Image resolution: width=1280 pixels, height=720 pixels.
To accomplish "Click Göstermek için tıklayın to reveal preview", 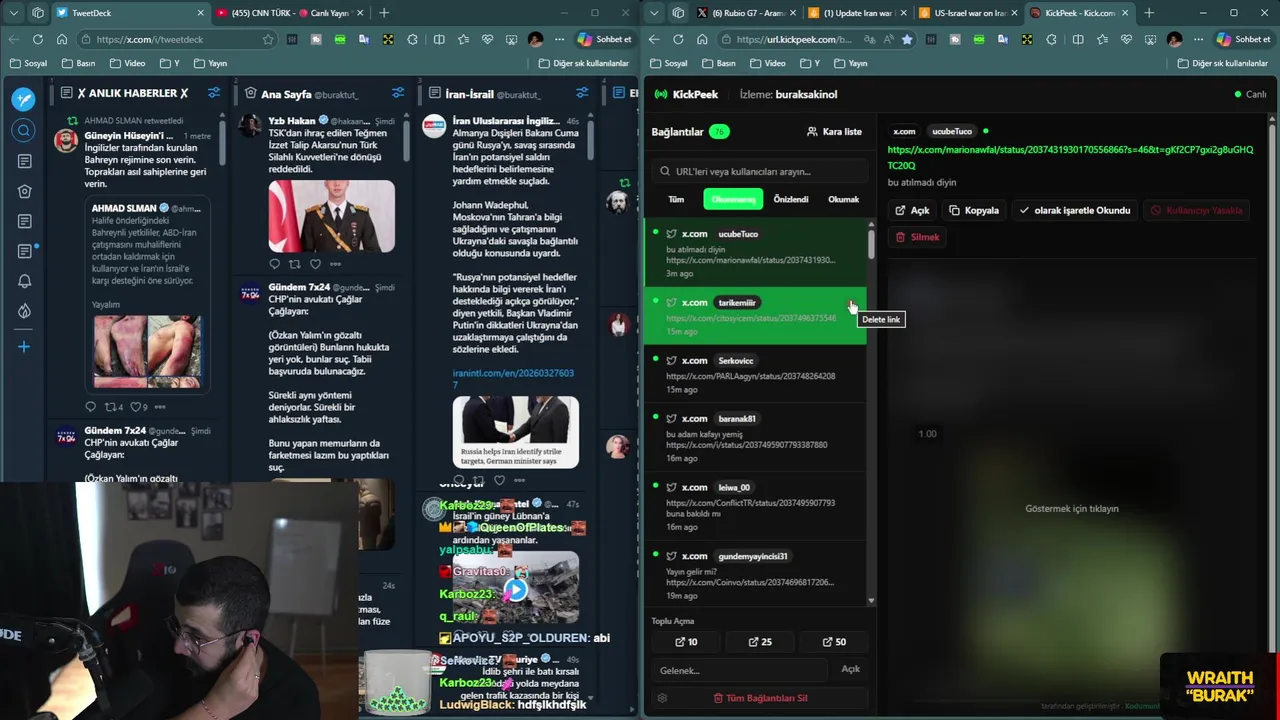I will (1072, 508).
